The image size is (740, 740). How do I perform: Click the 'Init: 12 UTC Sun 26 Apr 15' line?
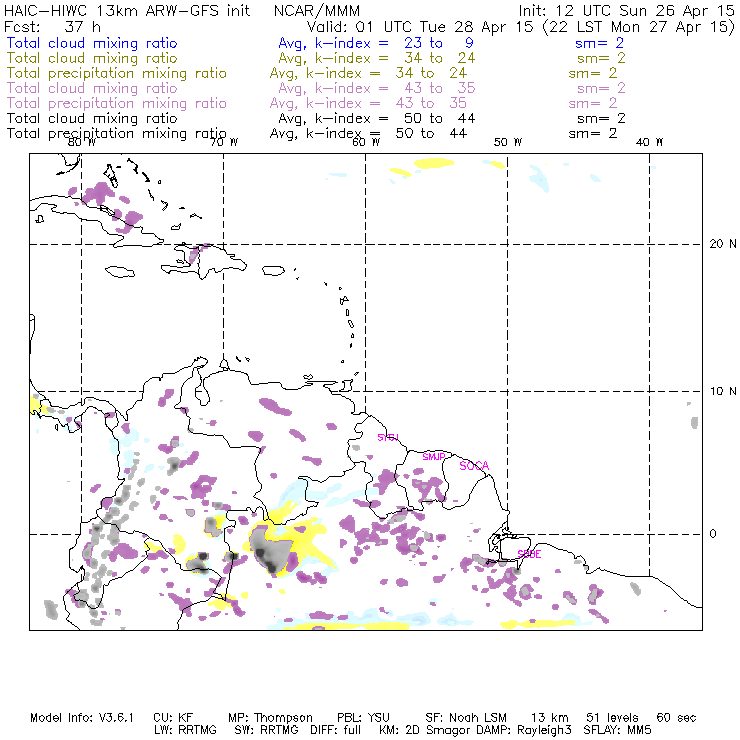tap(626, 10)
